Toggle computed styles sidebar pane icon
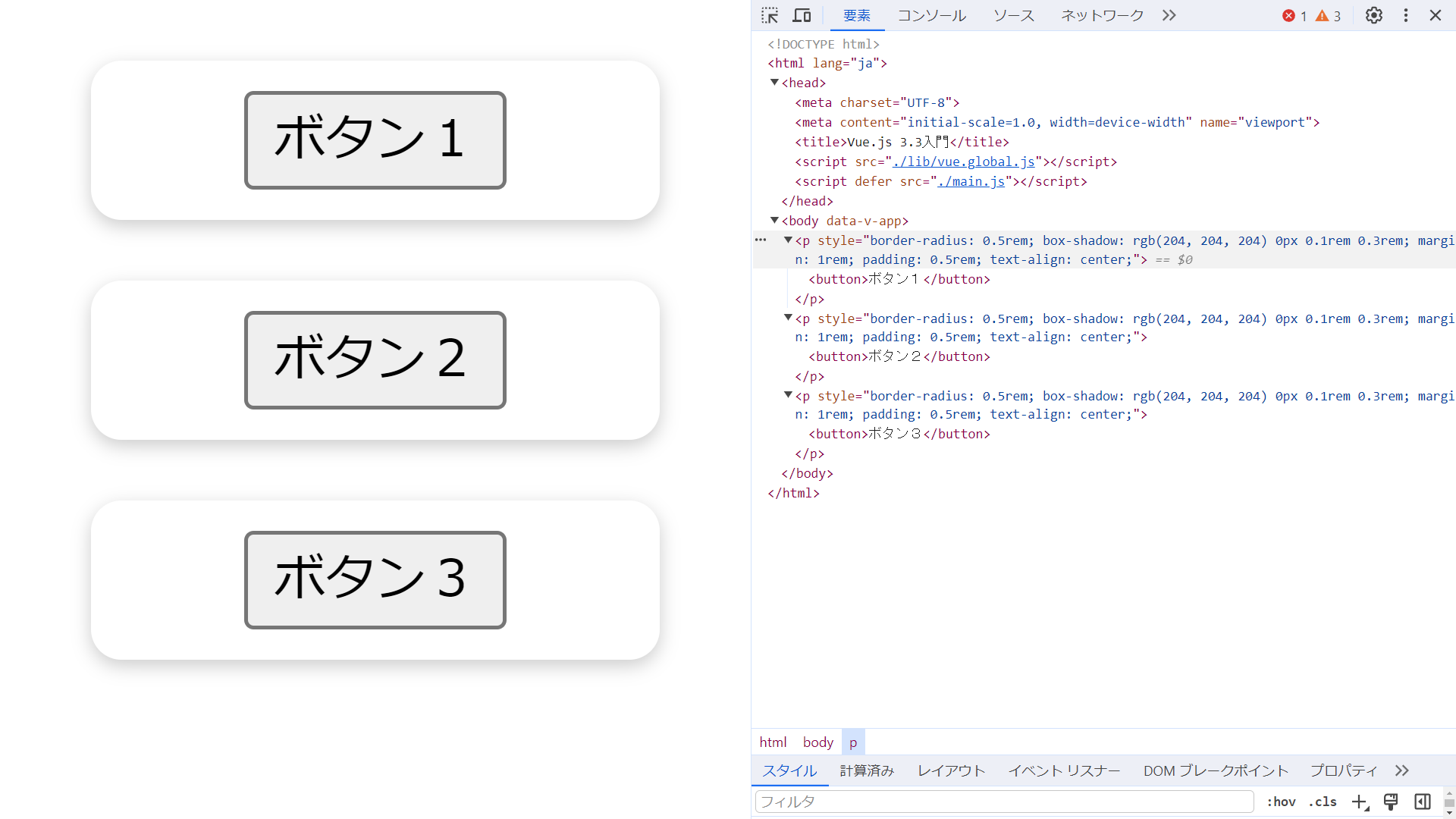This screenshot has width=1456, height=819. [x=1423, y=802]
